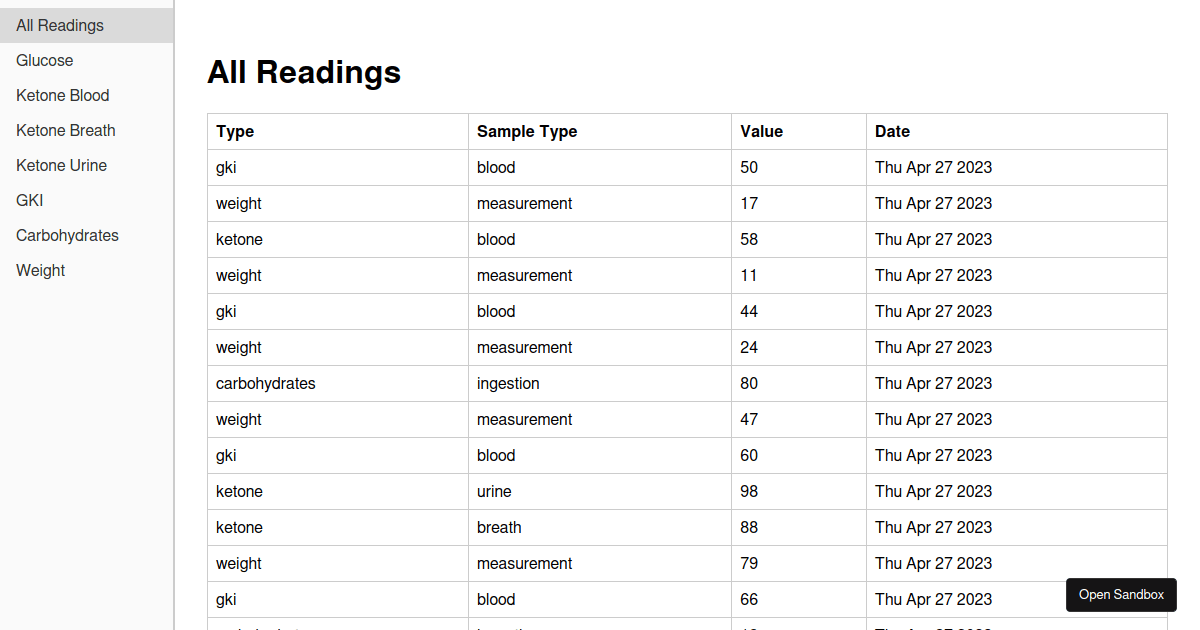Click the Date column header
This screenshot has height=630, width=1200.
(x=891, y=131)
